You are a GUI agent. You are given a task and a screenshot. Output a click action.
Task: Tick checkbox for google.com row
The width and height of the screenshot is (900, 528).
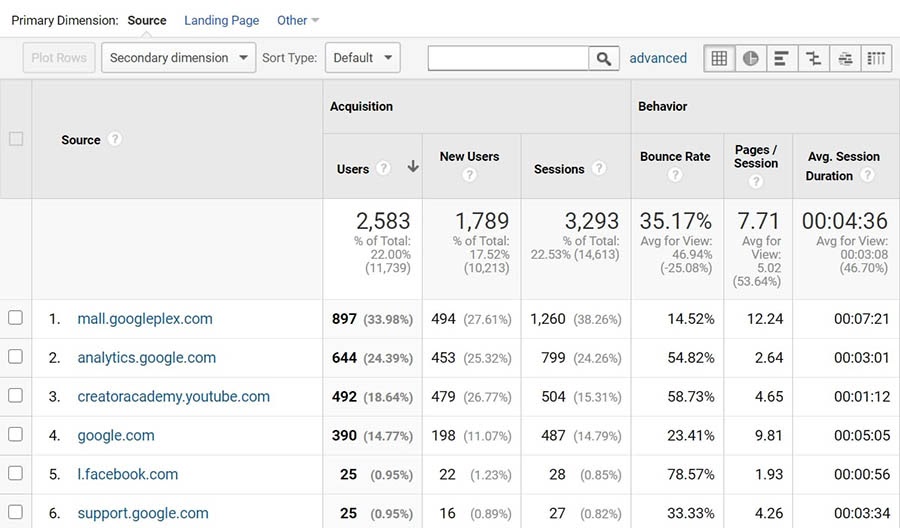[15, 434]
